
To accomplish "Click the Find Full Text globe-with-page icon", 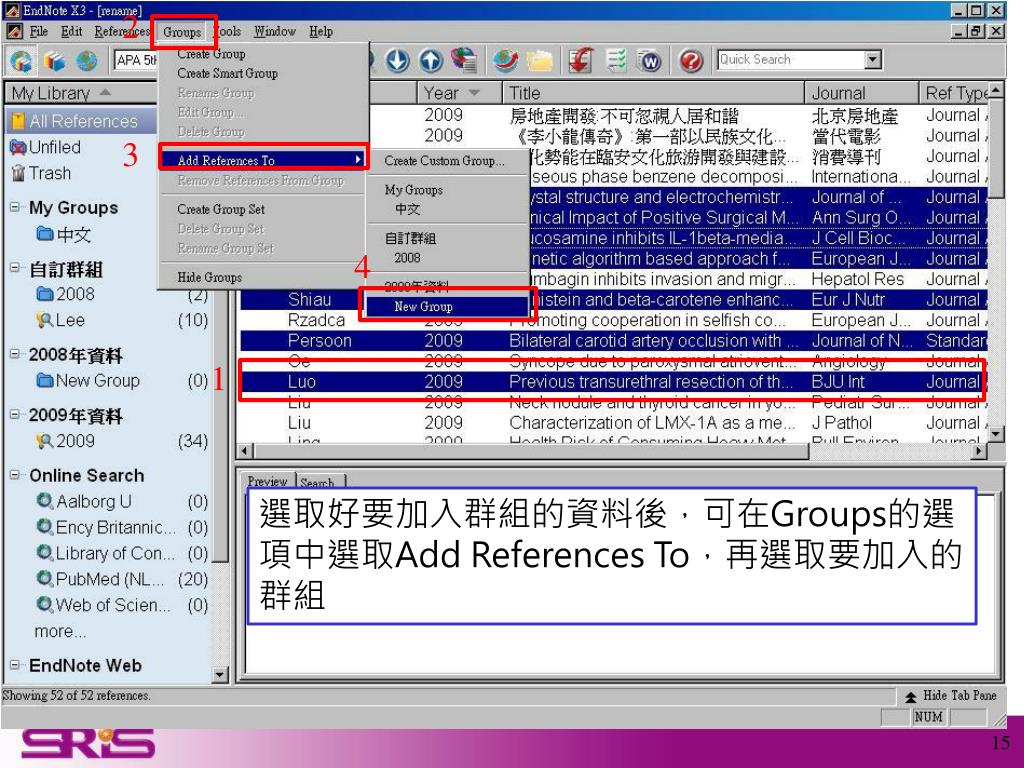I will (463, 61).
